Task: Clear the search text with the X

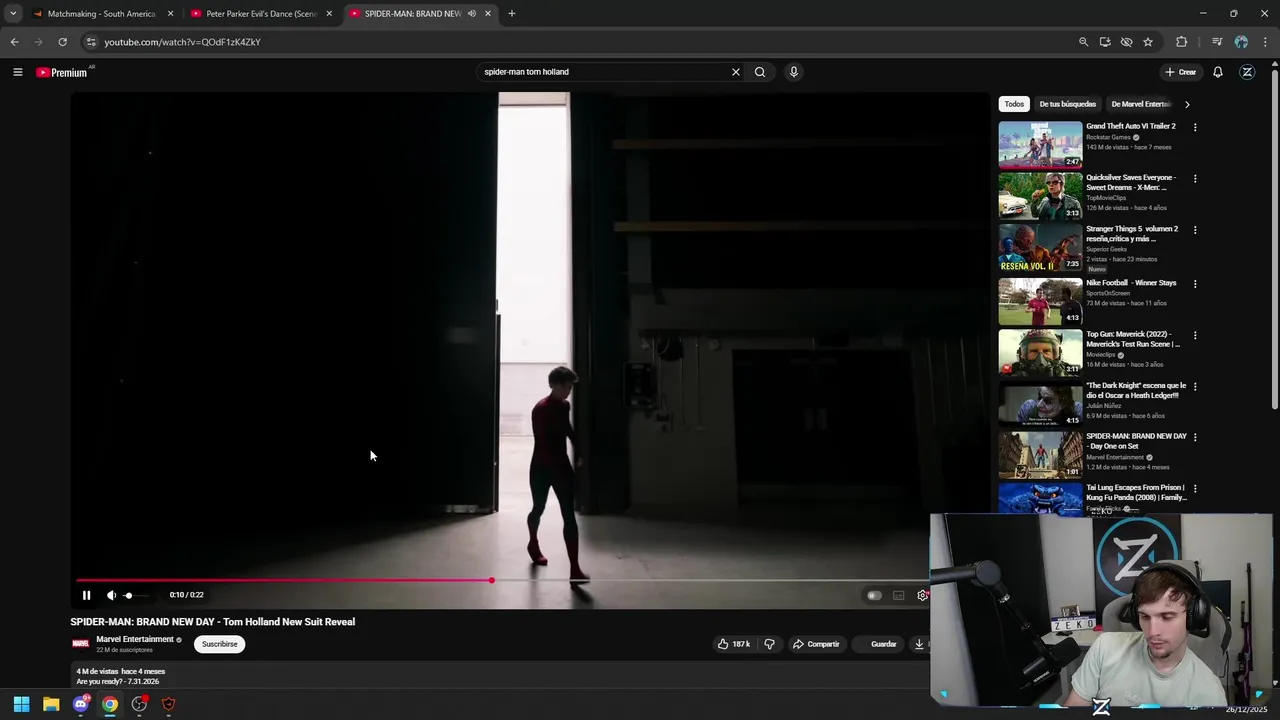Action: click(735, 72)
